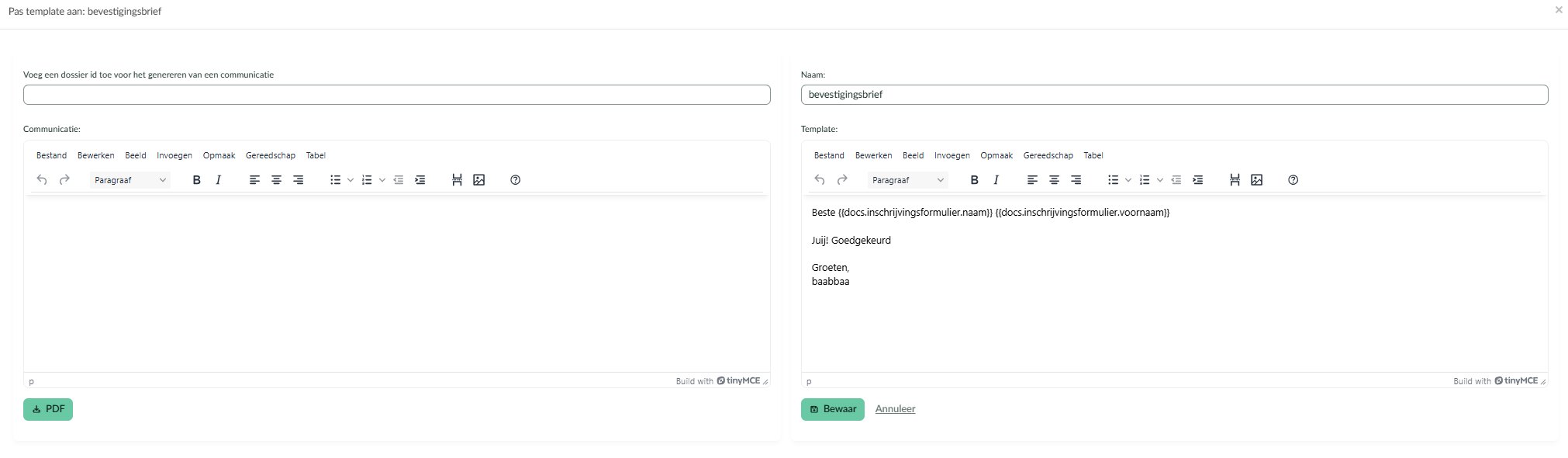Increase indent in Communicatie editor
This screenshot has height=458, width=1568.
[420, 180]
